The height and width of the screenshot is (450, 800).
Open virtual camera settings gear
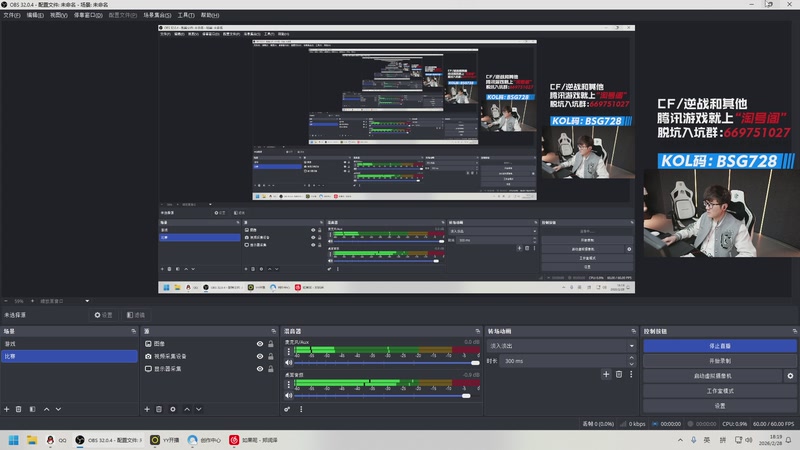coord(790,376)
